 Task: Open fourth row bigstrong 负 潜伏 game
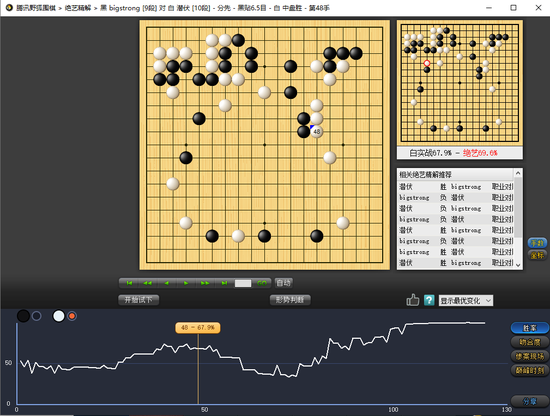coord(456,219)
